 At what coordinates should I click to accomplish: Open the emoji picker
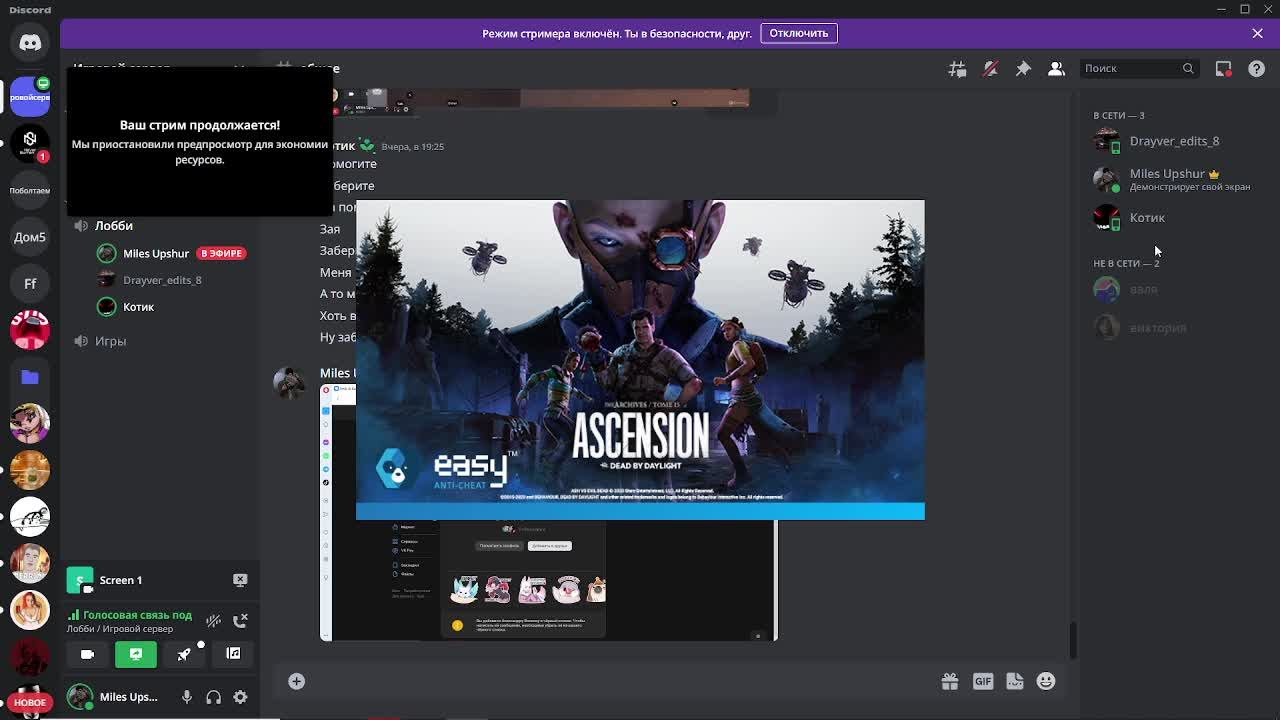click(x=1046, y=681)
